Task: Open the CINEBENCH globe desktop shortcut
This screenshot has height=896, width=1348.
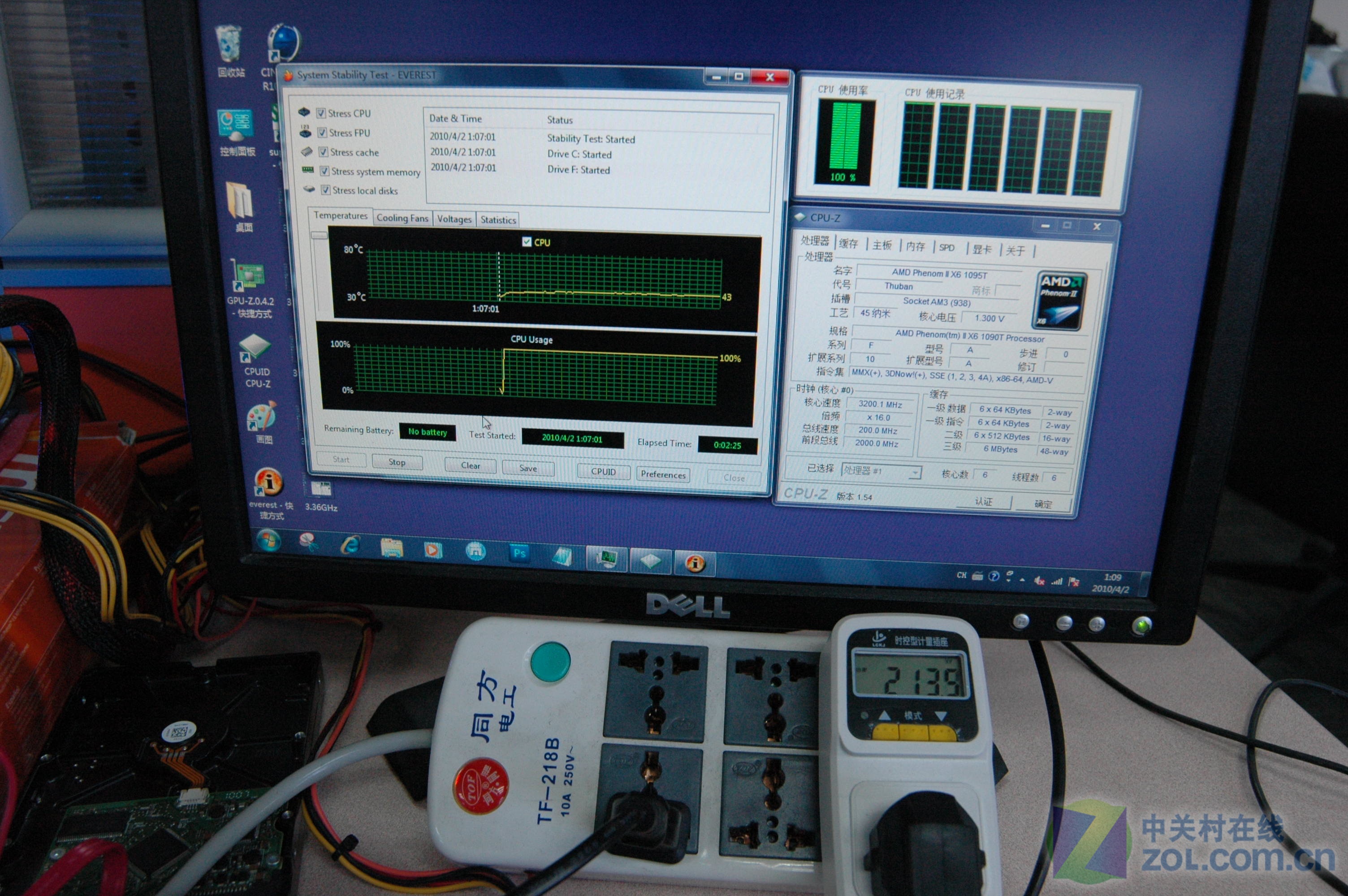Action: pos(283,43)
